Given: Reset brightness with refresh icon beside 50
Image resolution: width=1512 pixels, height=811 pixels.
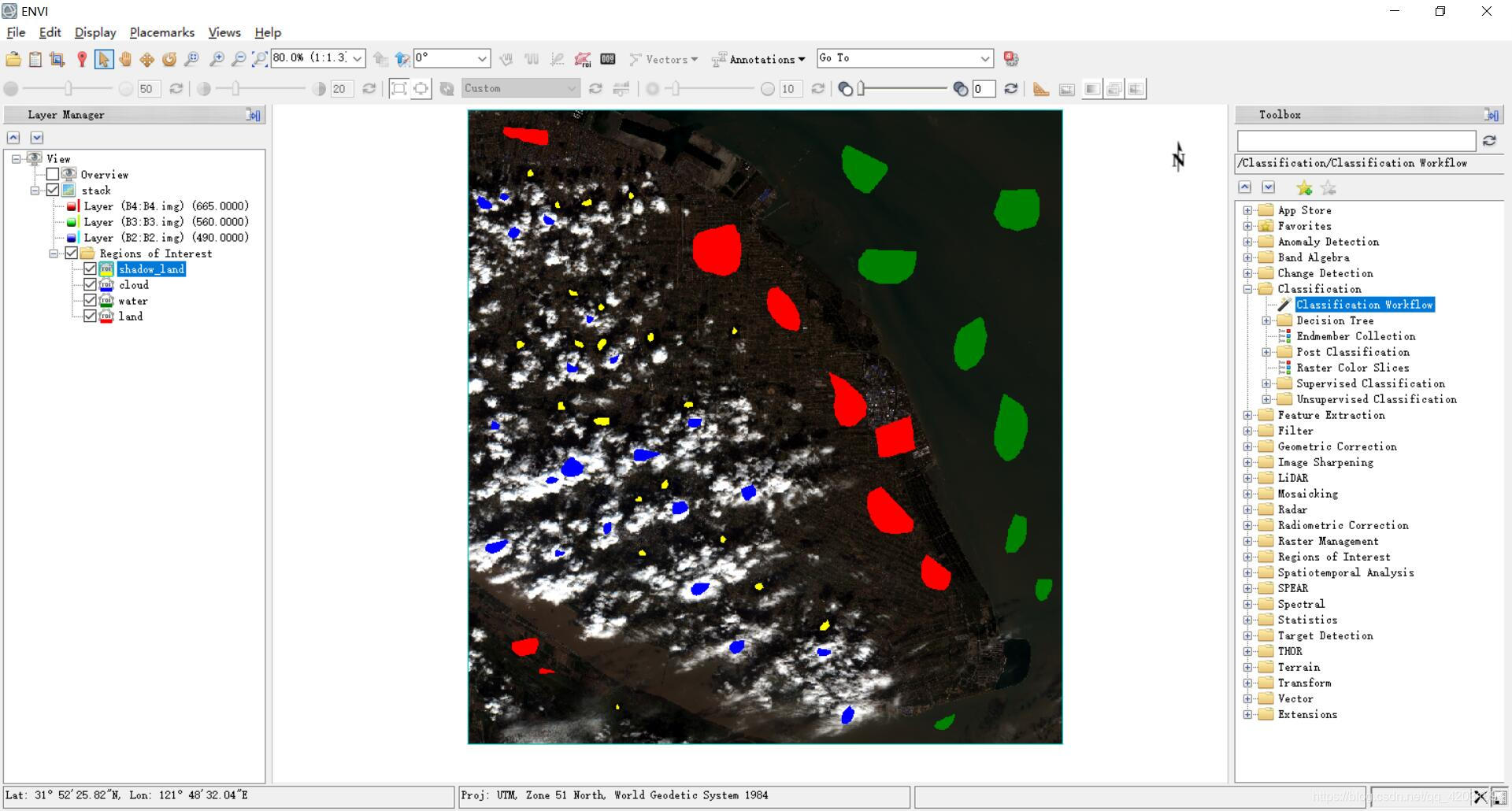Looking at the screenshot, I should coord(176,89).
